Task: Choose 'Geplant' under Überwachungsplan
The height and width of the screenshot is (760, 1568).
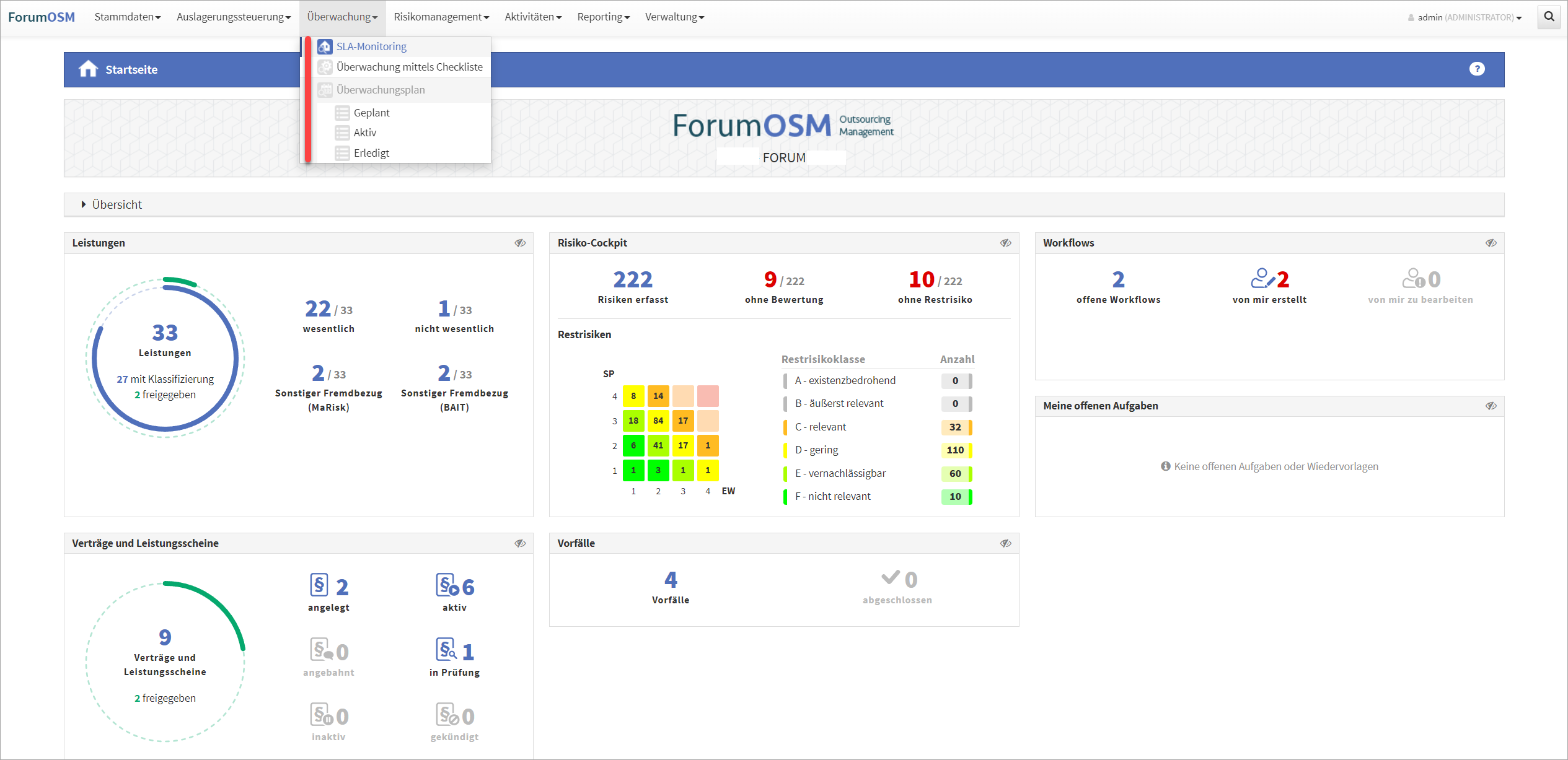Action: coord(371,113)
